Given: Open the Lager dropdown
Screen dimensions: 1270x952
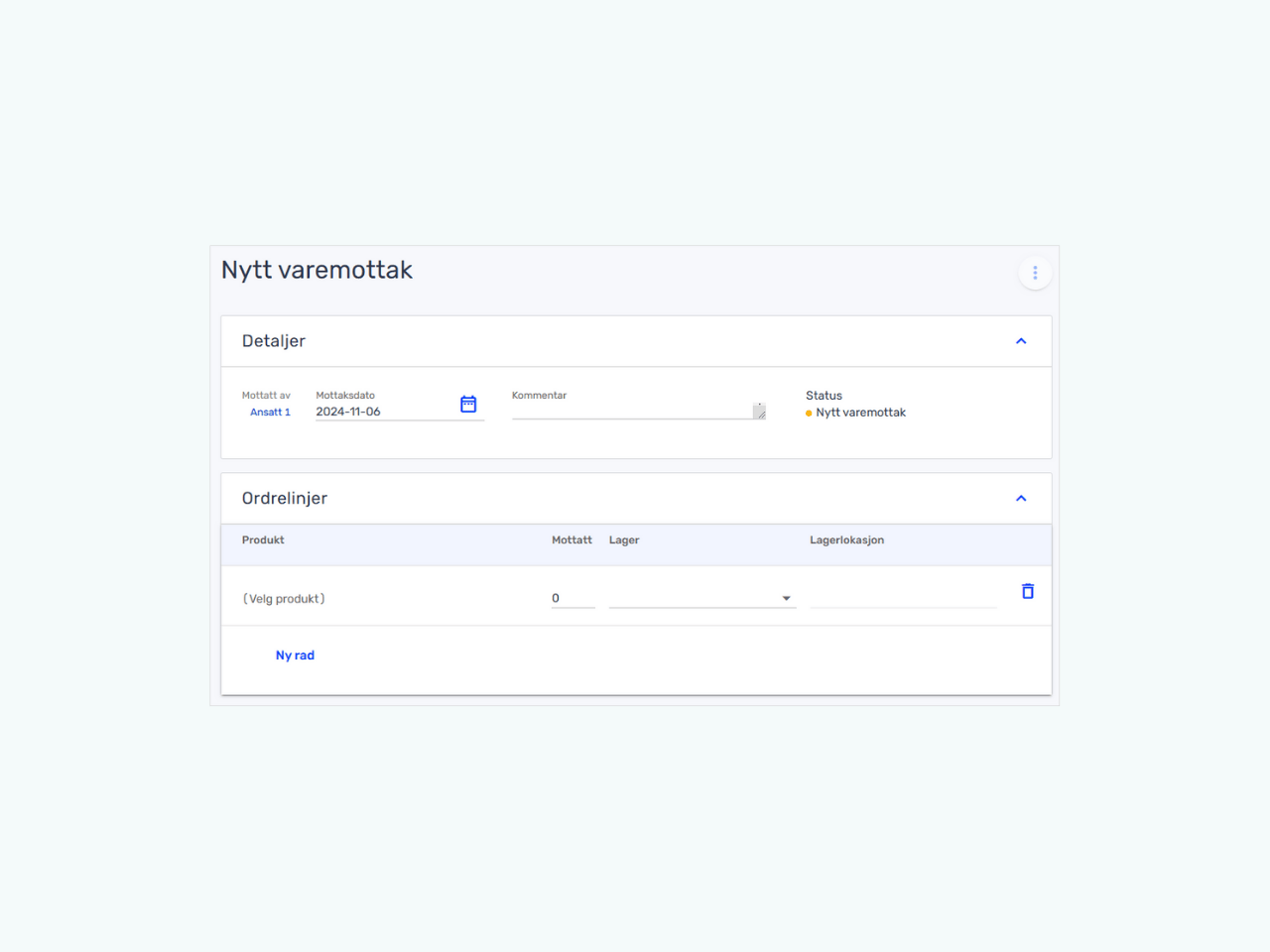Looking at the screenshot, I should (x=702, y=598).
